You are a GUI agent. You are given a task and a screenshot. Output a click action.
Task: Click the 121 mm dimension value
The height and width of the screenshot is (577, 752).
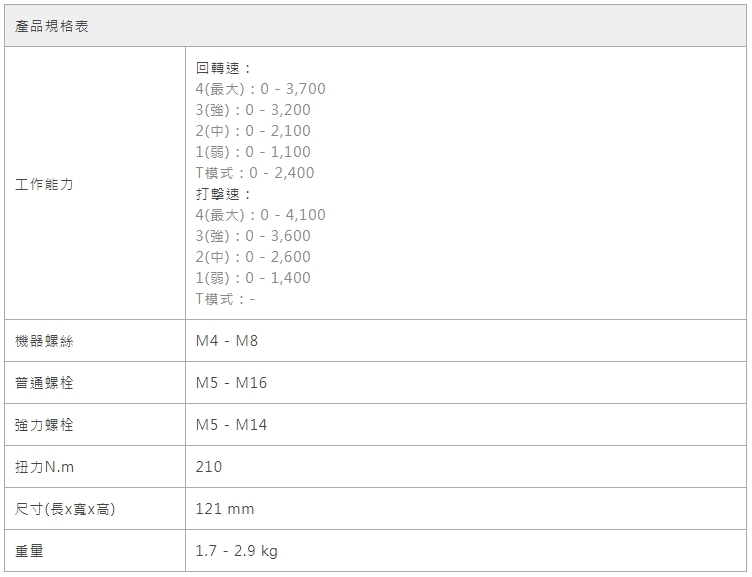click(x=225, y=509)
